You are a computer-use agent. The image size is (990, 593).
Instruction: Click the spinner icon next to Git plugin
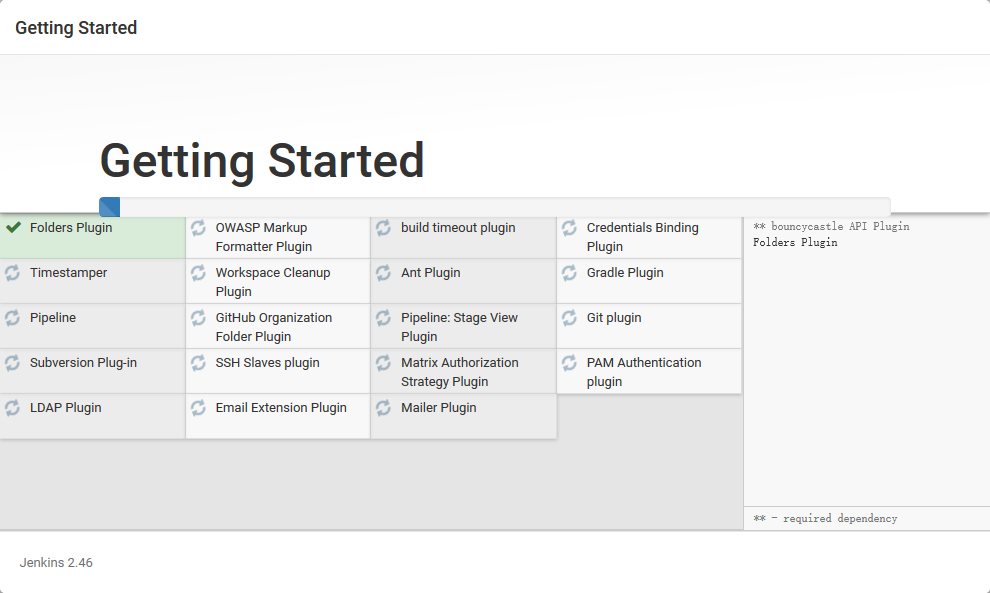(x=570, y=318)
